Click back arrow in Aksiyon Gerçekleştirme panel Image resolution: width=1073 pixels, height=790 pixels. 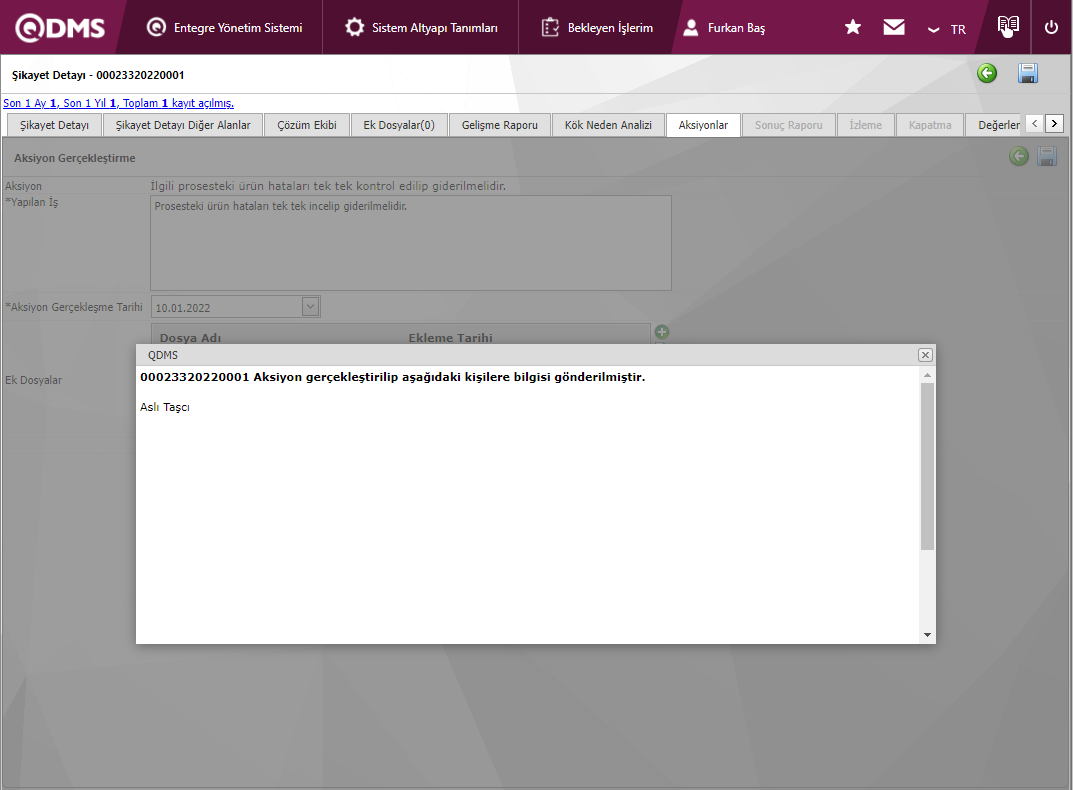pos(1019,157)
